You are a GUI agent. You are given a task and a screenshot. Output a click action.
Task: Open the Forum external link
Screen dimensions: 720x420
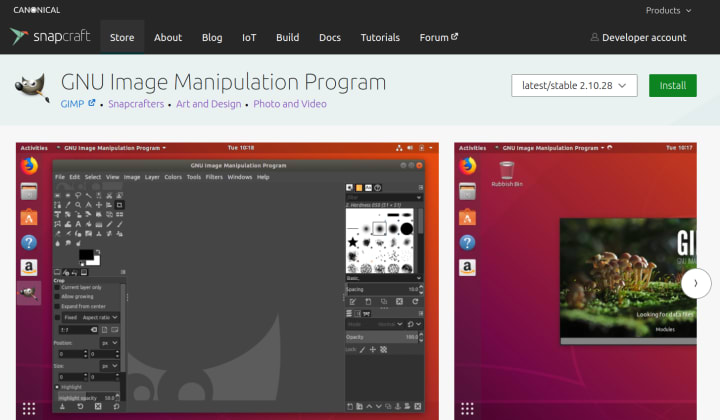point(439,38)
